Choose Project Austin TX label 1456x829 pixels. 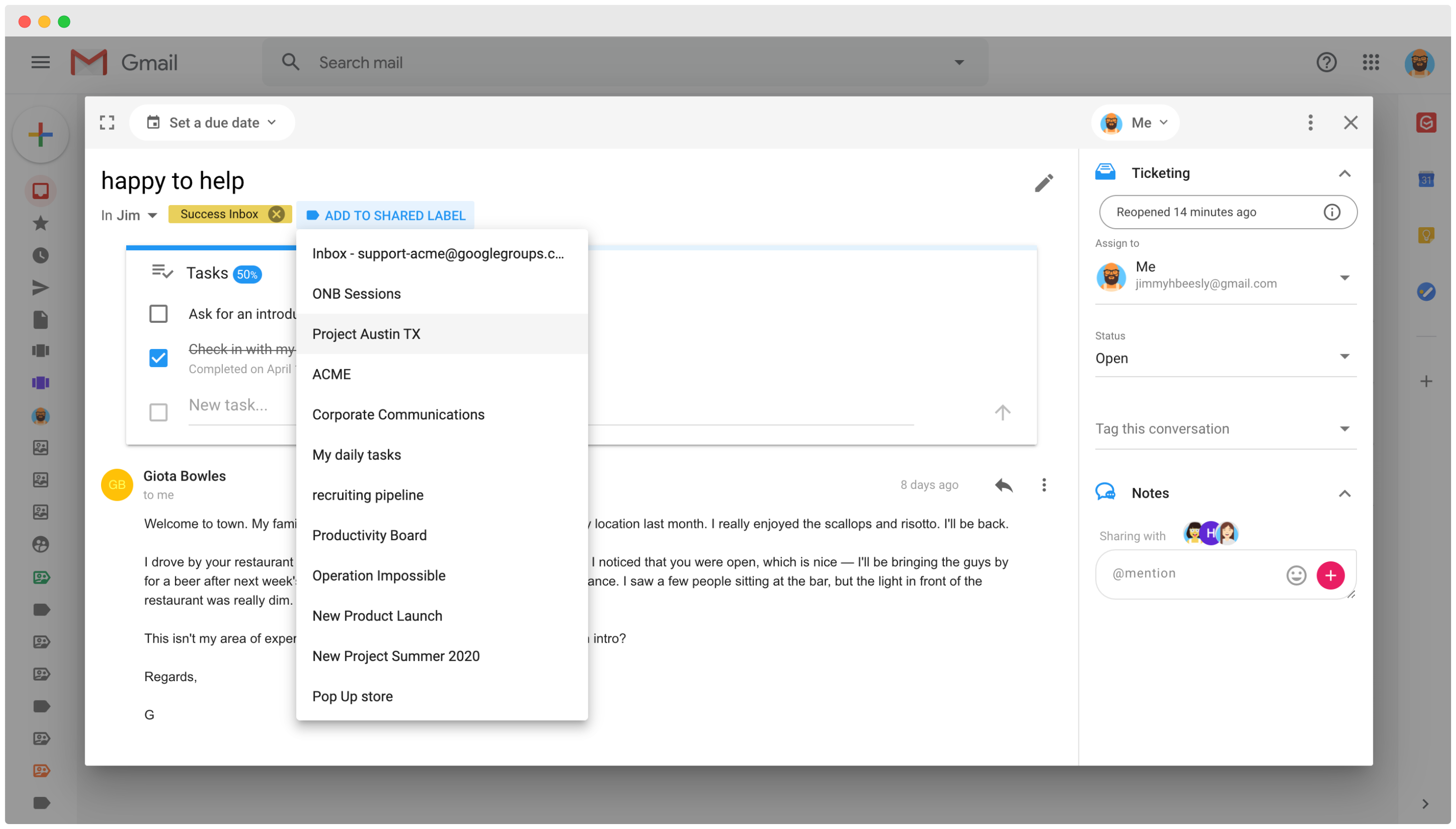pyautogui.click(x=441, y=334)
